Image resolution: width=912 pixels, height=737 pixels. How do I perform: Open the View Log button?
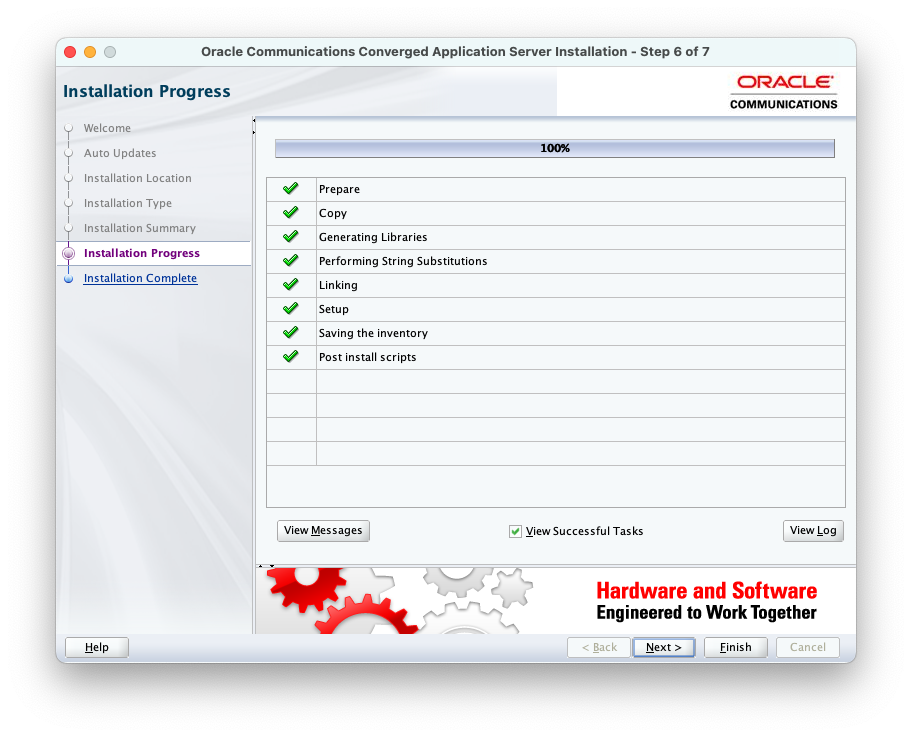coord(813,531)
